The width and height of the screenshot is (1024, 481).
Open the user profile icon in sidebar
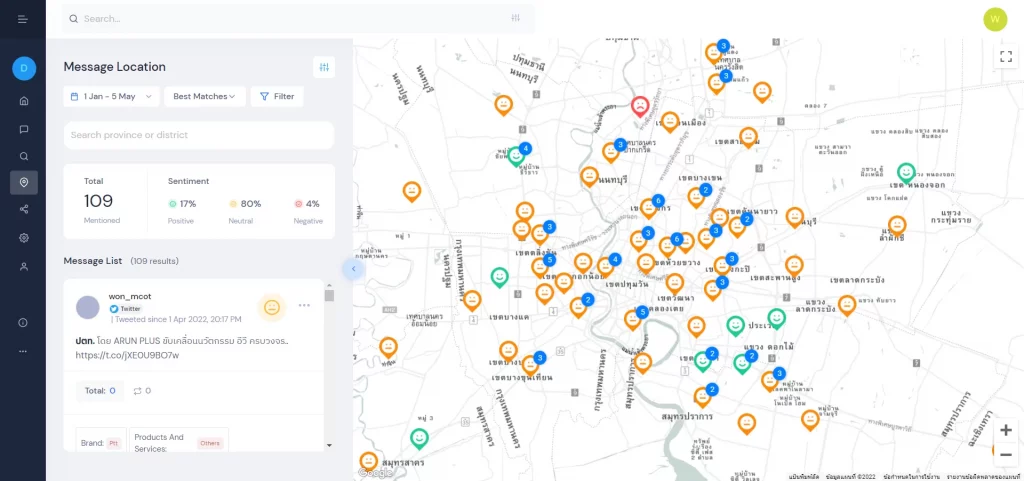point(23,267)
